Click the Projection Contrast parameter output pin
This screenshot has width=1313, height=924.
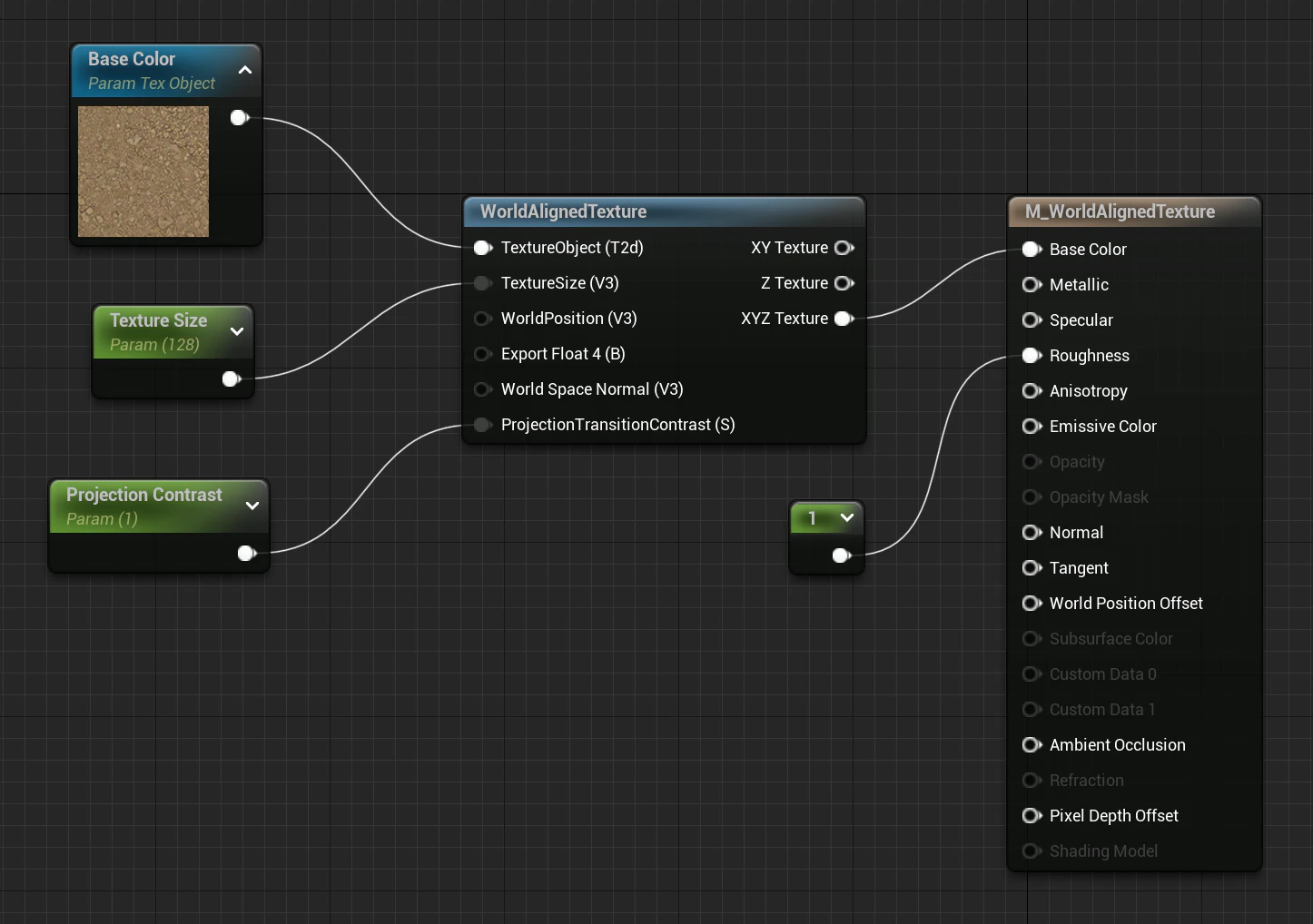[x=247, y=554]
